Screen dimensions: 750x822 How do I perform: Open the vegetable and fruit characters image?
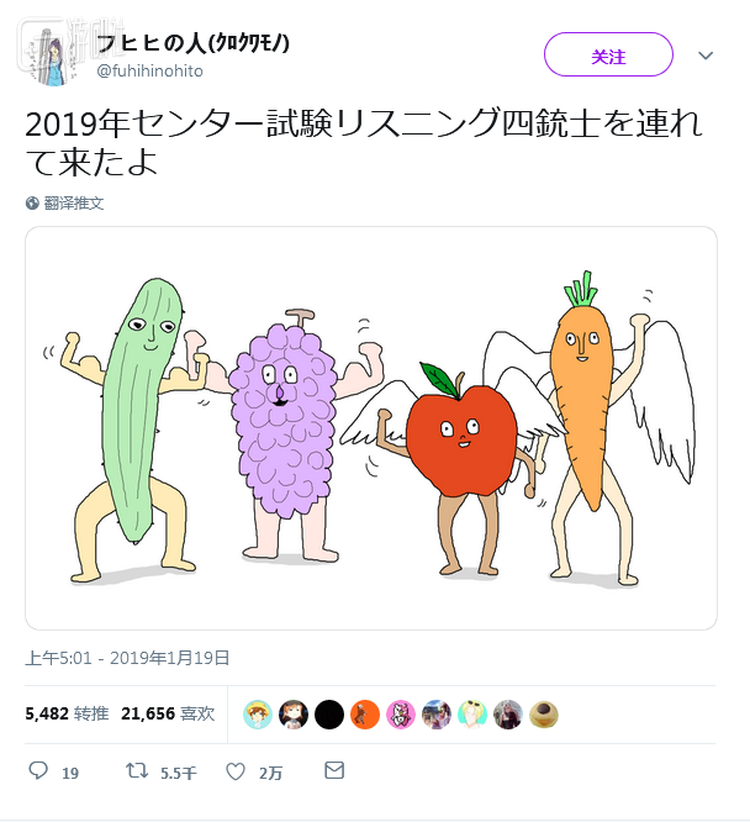(x=371, y=428)
